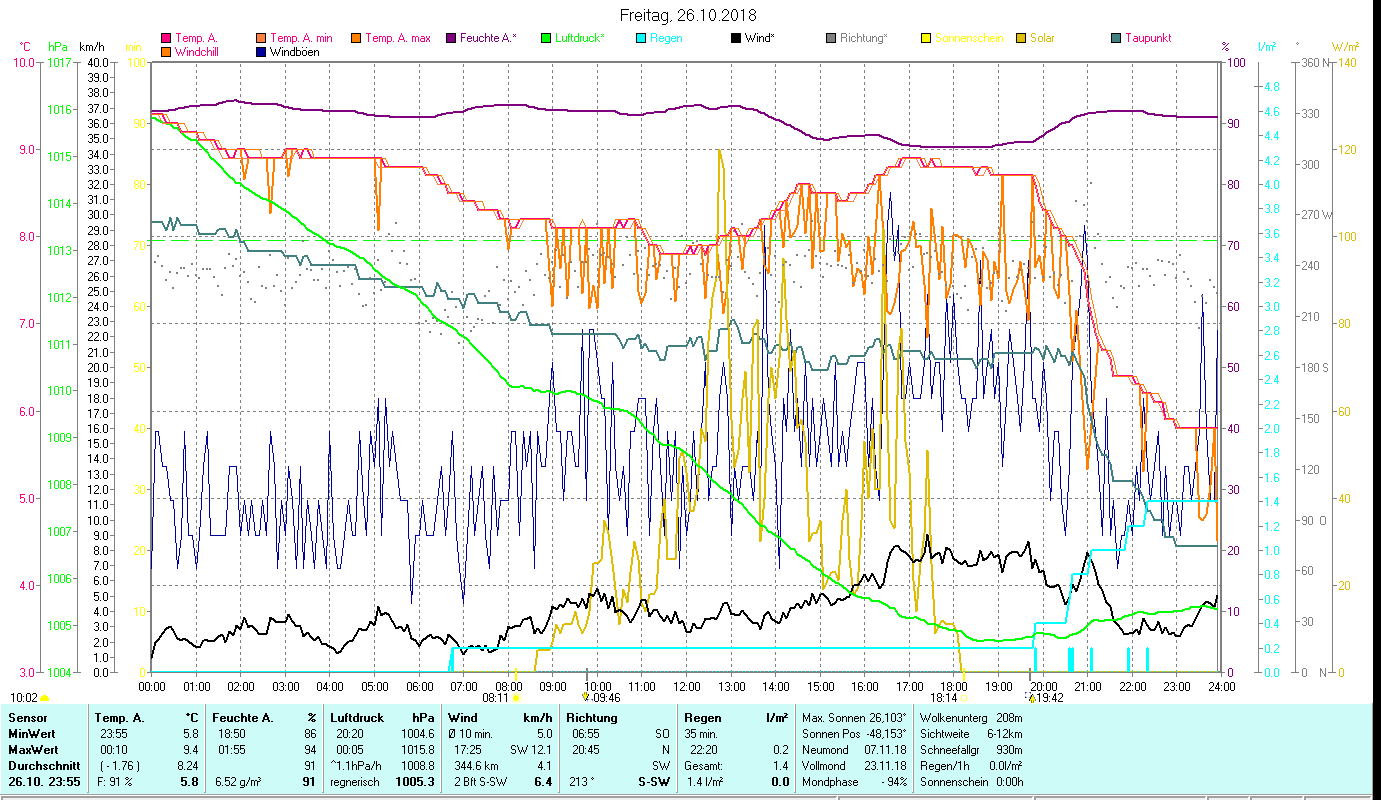1381x800 pixels.
Task: Select the purple Feuchte A.* legend swatch
Action: (x=450, y=38)
